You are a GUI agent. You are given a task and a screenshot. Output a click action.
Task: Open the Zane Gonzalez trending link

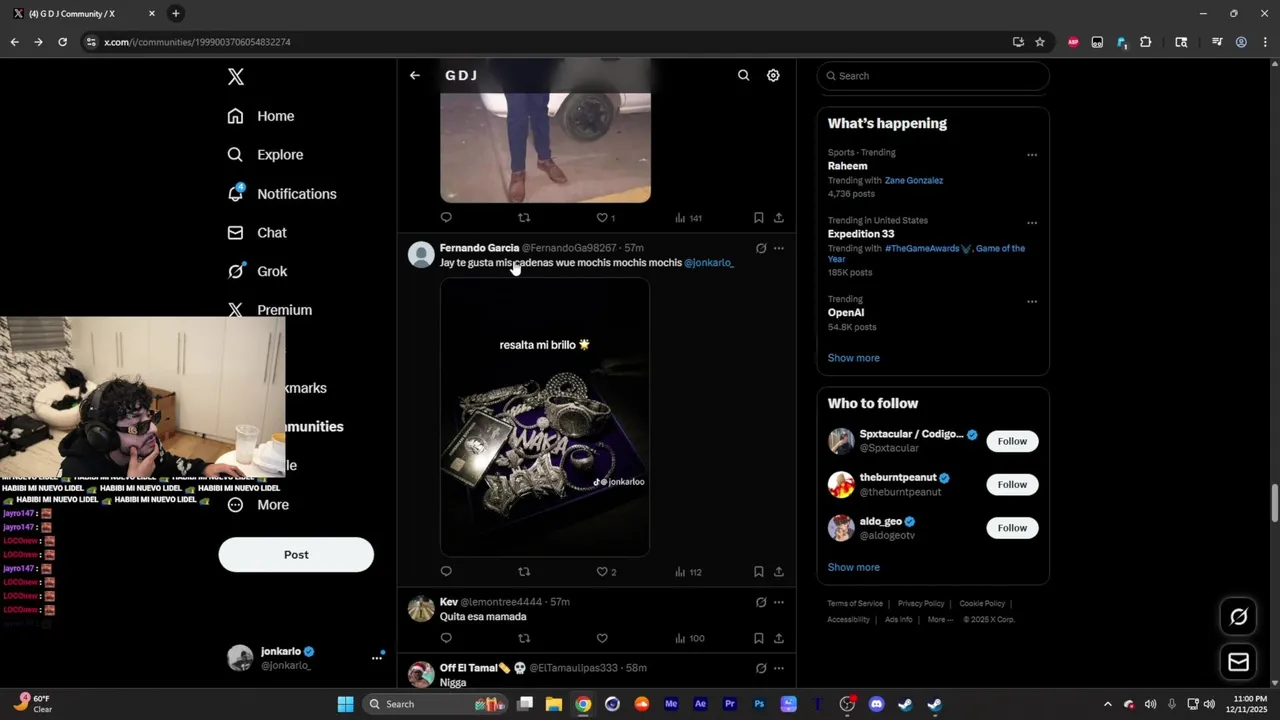pyautogui.click(x=914, y=181)
